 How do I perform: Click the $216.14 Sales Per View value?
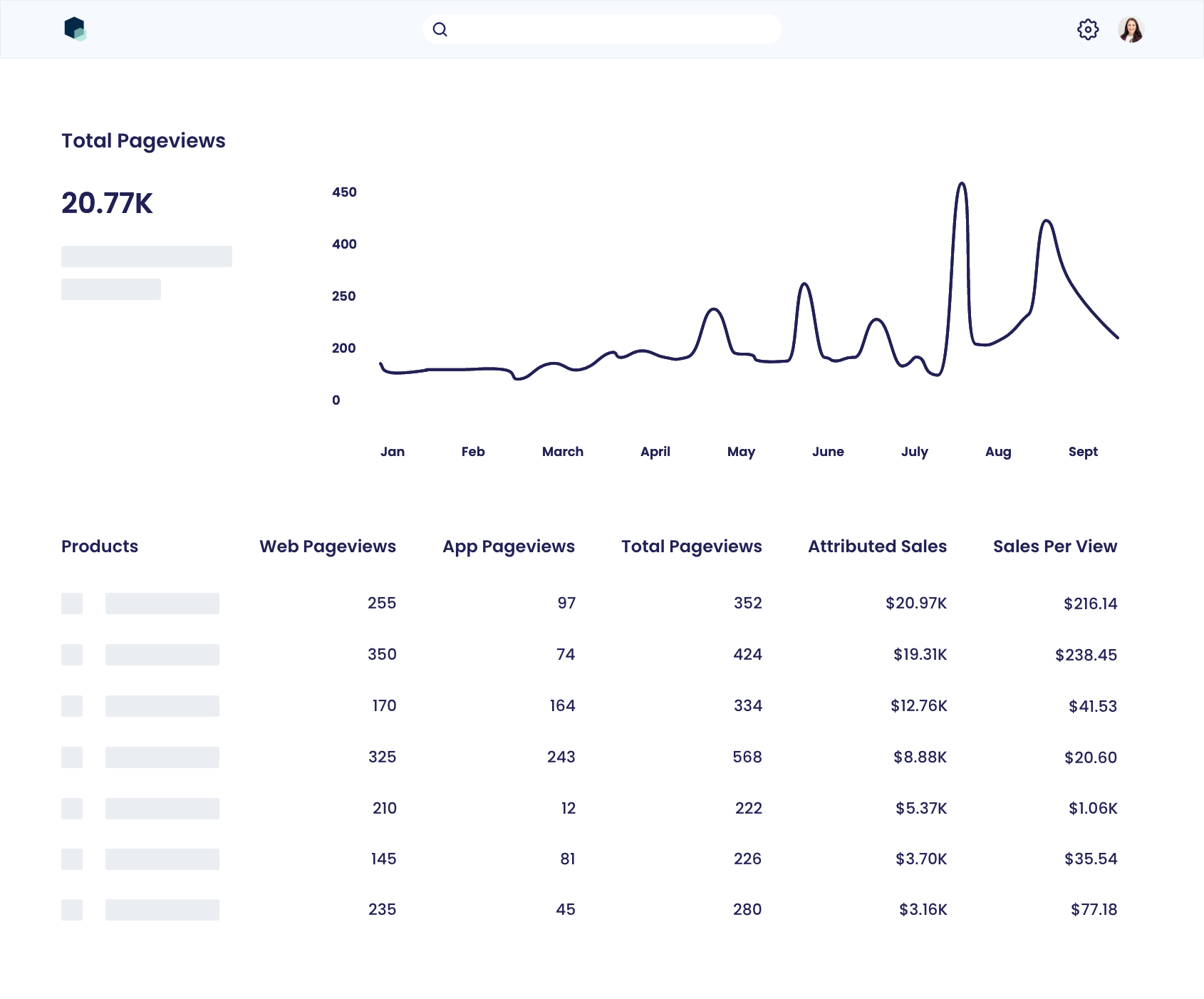coord(1090,603)
